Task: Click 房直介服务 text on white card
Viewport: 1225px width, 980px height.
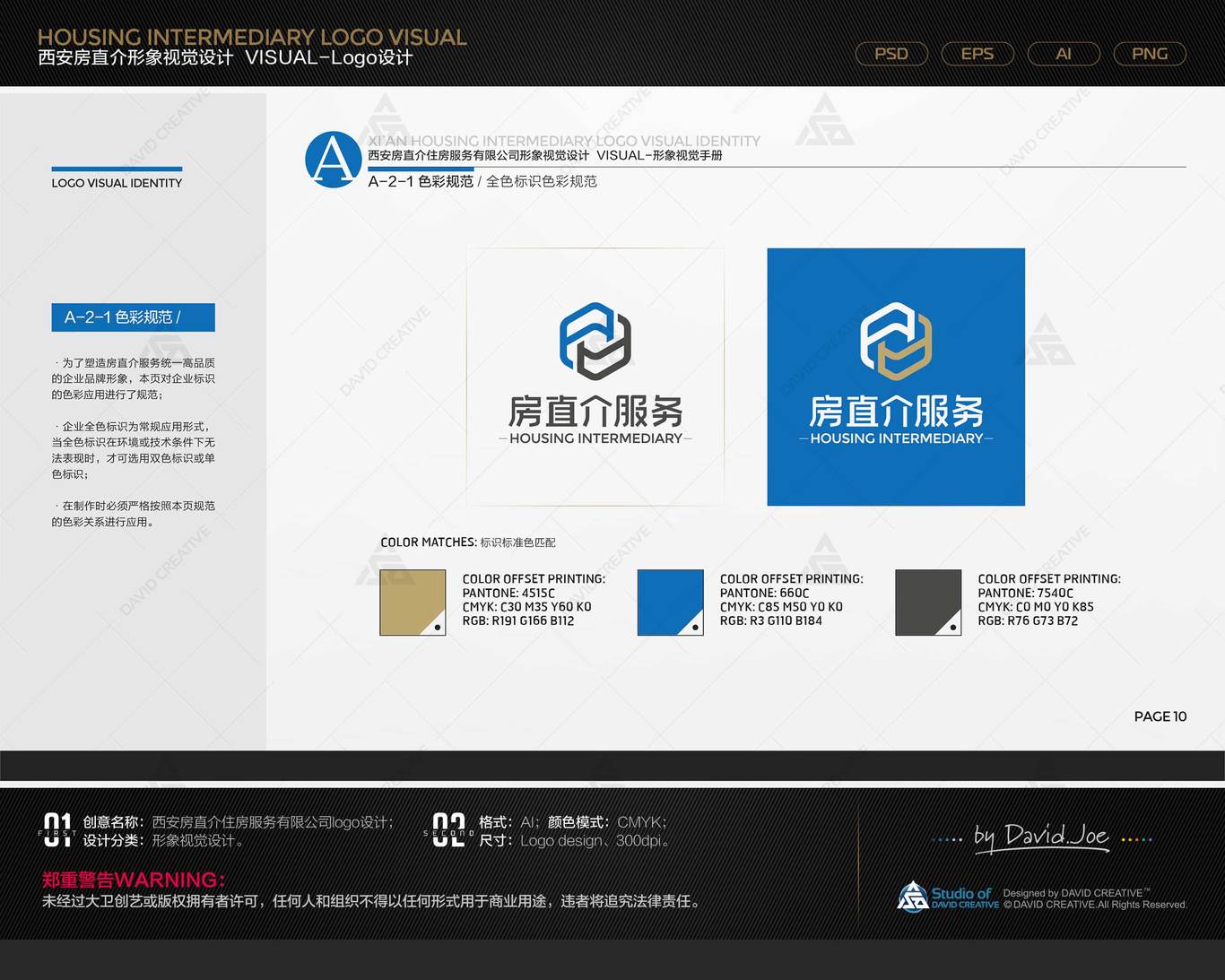Action: 595,412
